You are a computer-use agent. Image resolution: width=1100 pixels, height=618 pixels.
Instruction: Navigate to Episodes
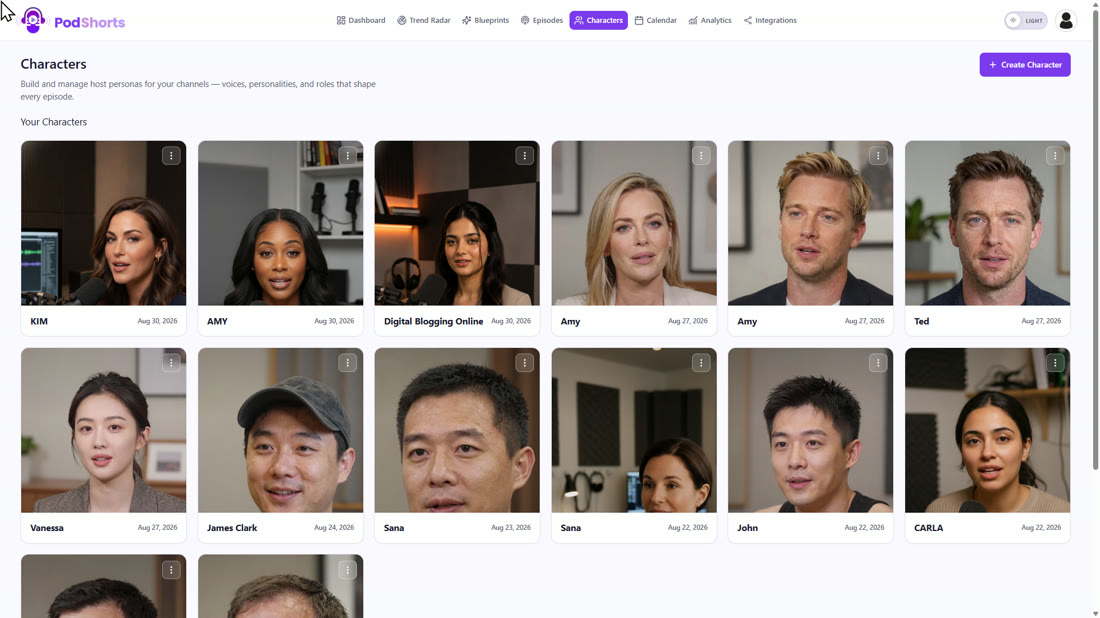point(542,20)
